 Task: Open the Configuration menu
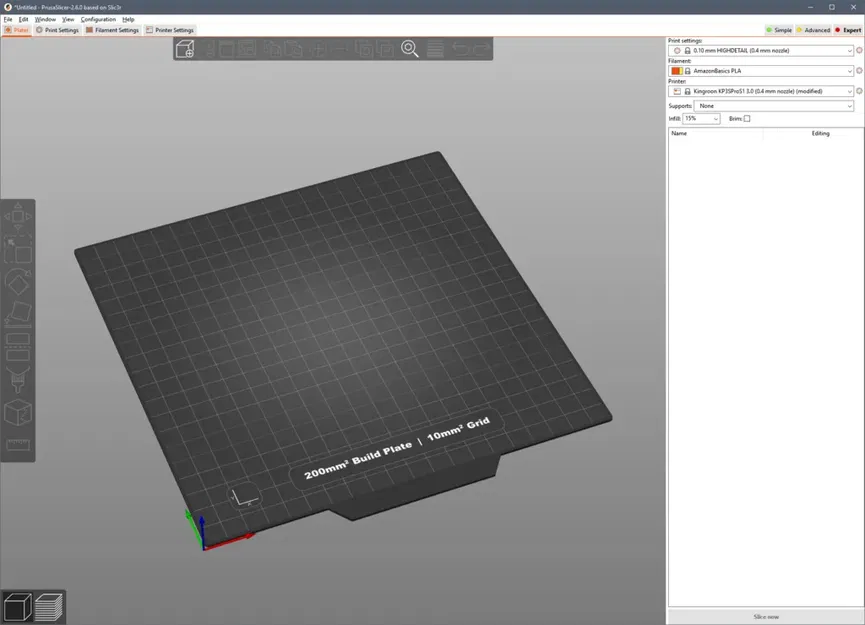coord(98,19)
